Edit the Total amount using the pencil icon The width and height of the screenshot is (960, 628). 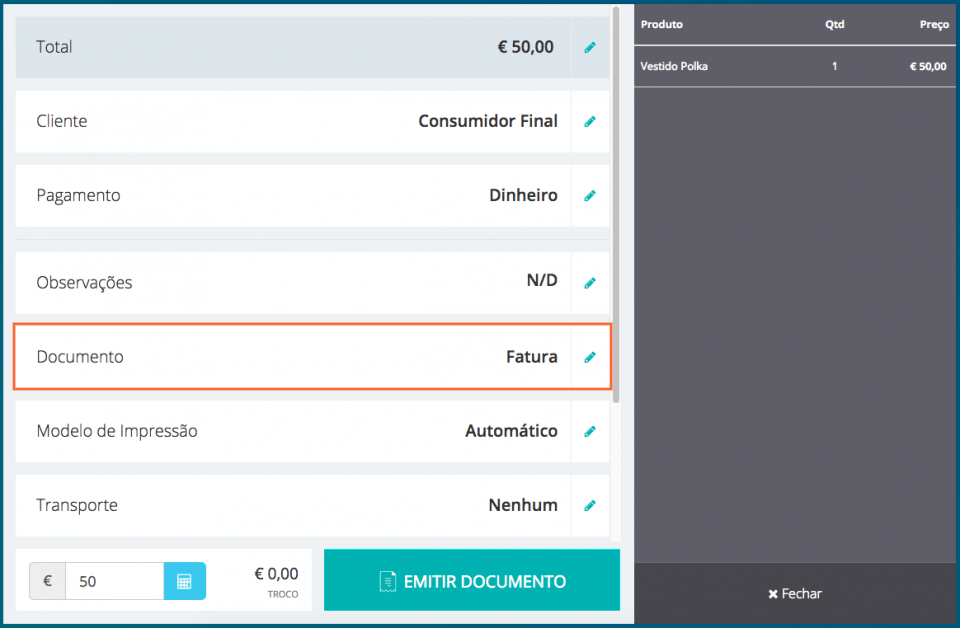tap(590, 47)
